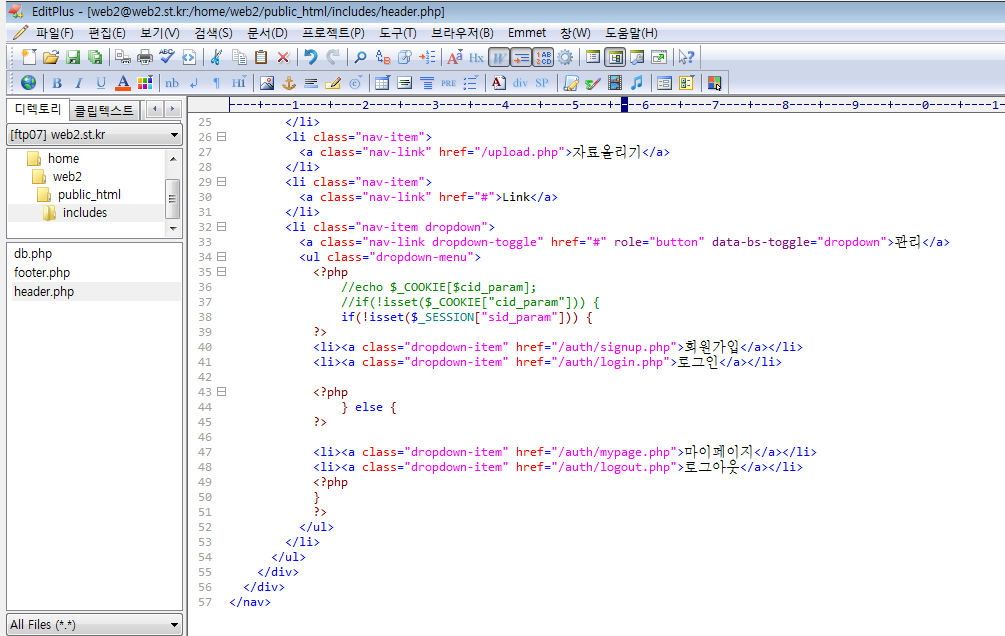Toggle line numbers 1AB 2CD button
This screenshot has width=1005, height=636.
(543, 57)
